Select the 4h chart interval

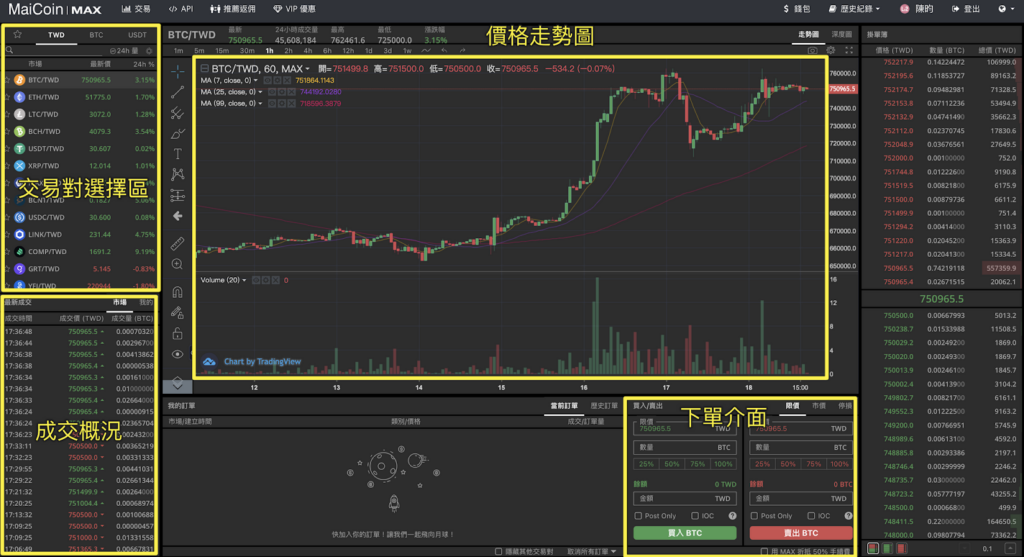(308, 50)
